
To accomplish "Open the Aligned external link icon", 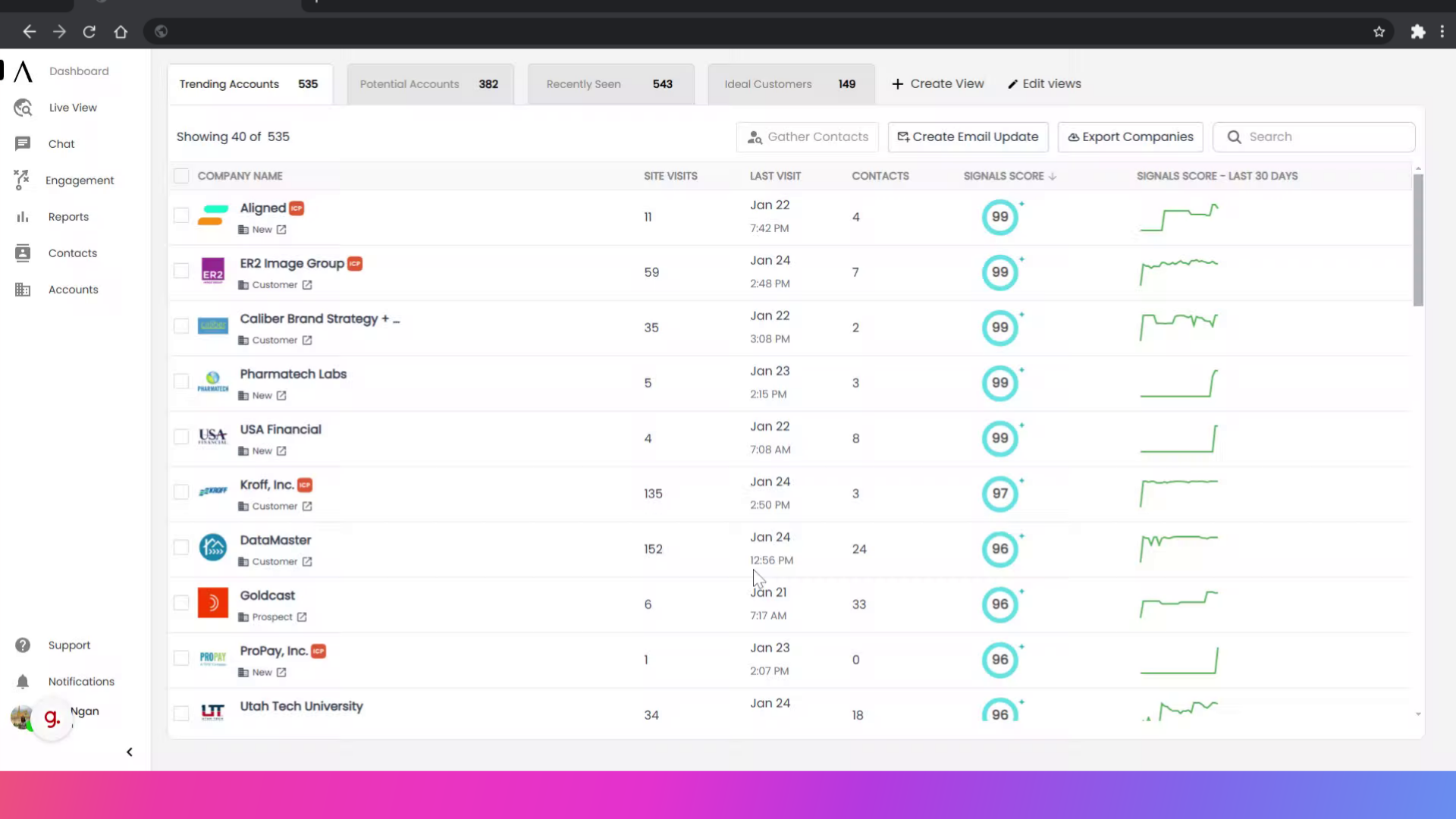I will click(281, 230).
